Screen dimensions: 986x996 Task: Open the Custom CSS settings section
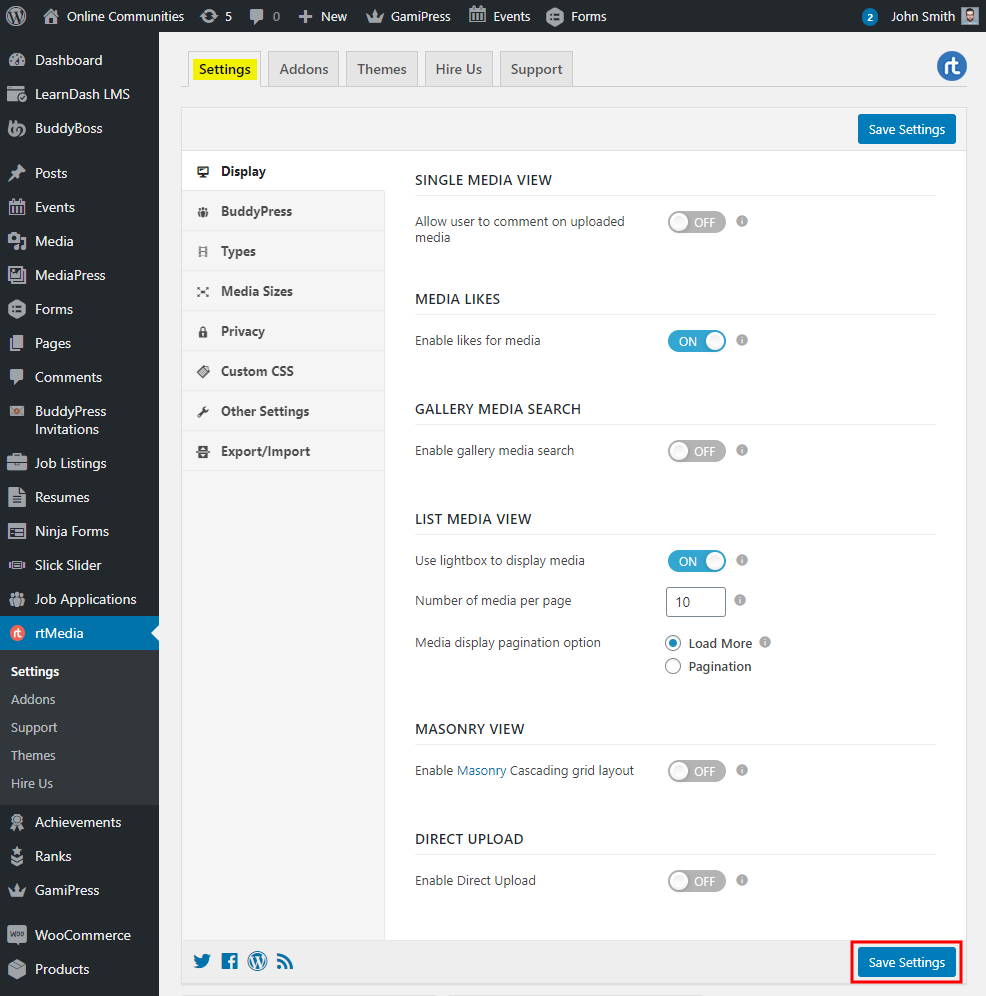tap(255, 370)
